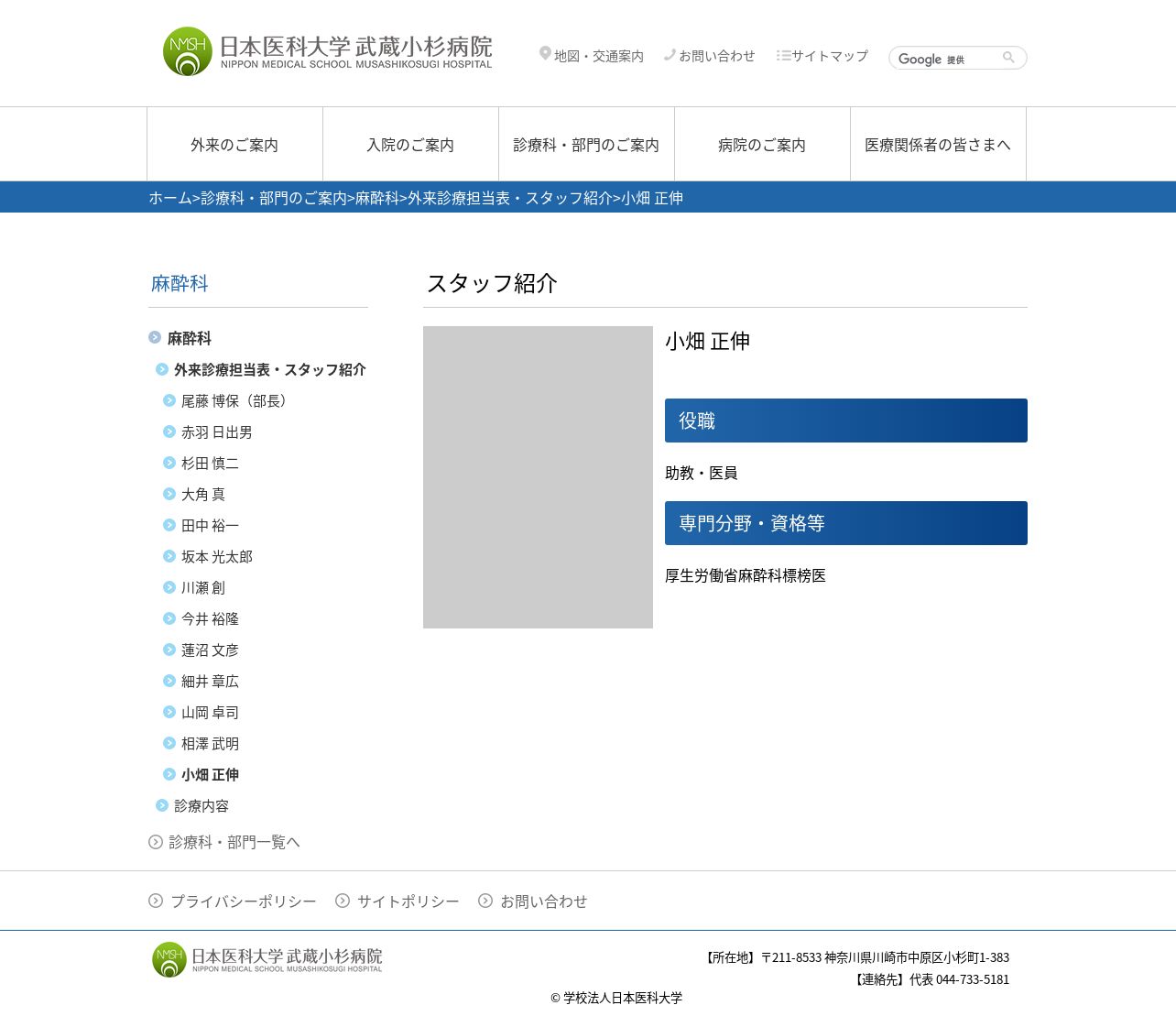Open the 外来のご案内 navigation menu
The width and height of the screenshot is (1176, 1016).
(x=234, y=144)
